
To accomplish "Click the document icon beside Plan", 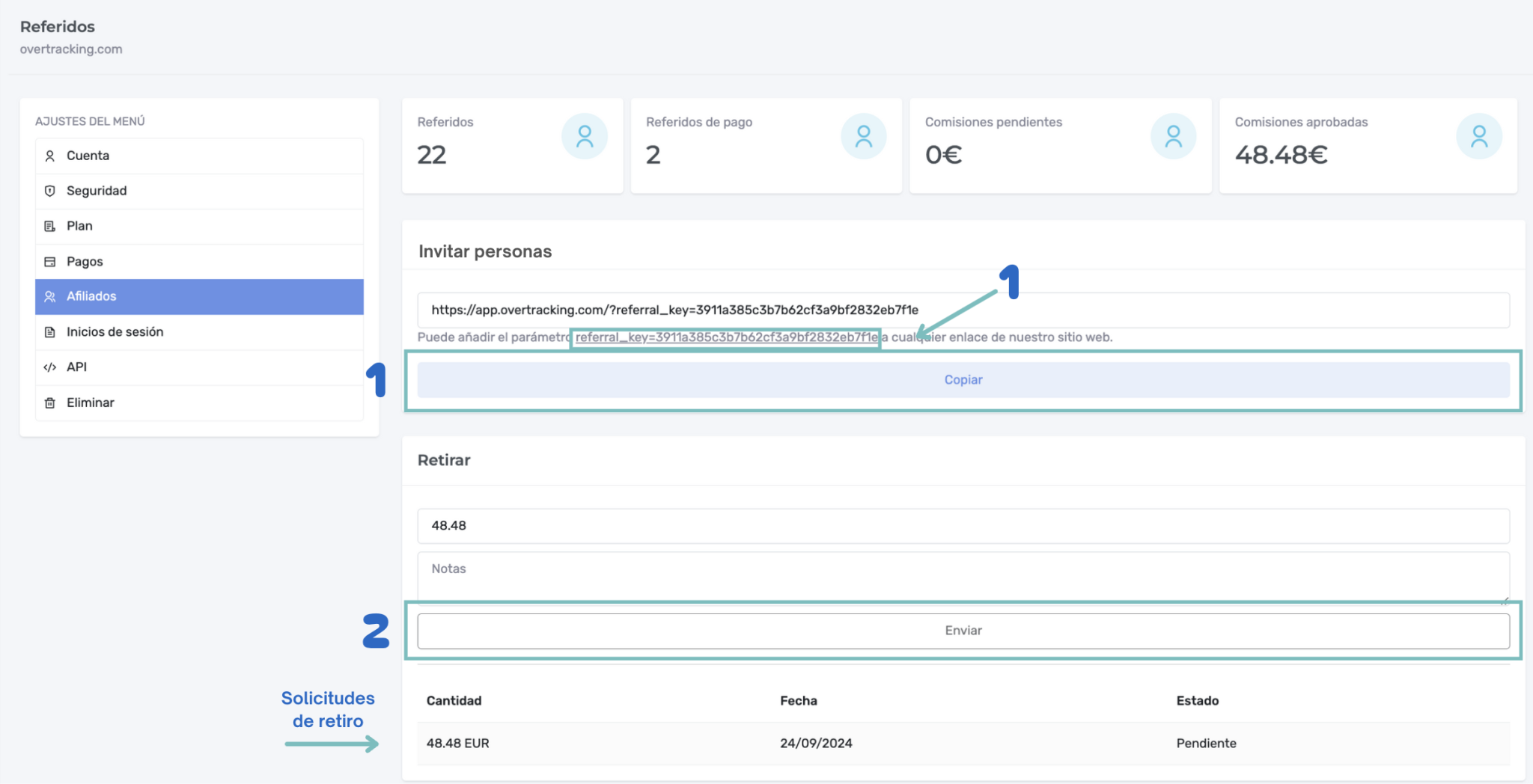I will tap(50, 226).
